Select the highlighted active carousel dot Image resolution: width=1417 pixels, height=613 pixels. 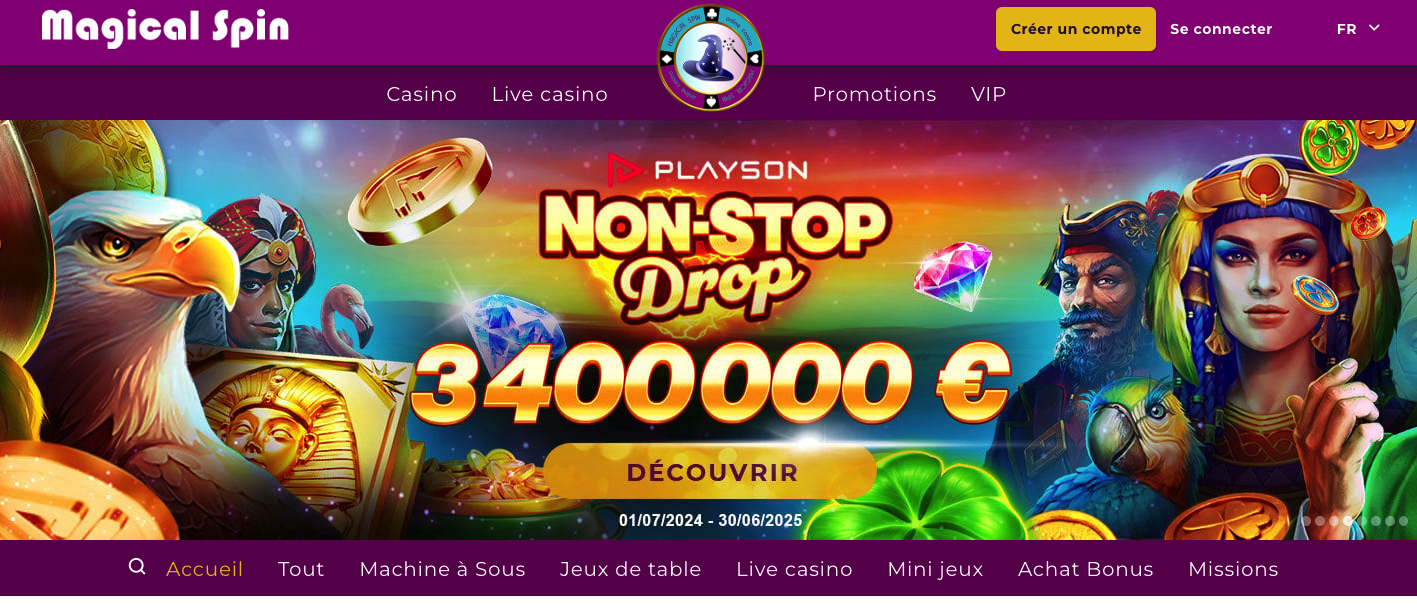pos(1348,521)
